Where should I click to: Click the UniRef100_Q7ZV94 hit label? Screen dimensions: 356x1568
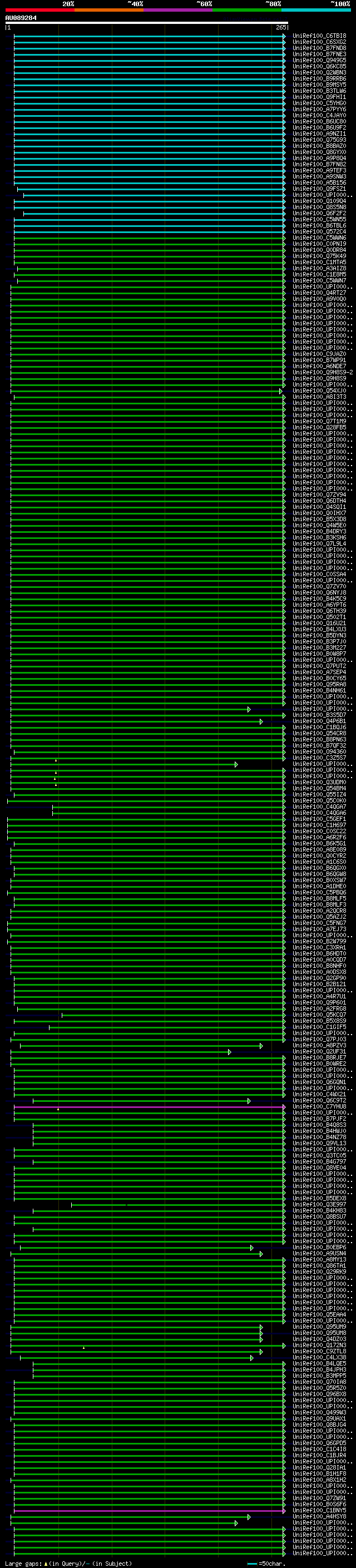(x=319, y=495)
